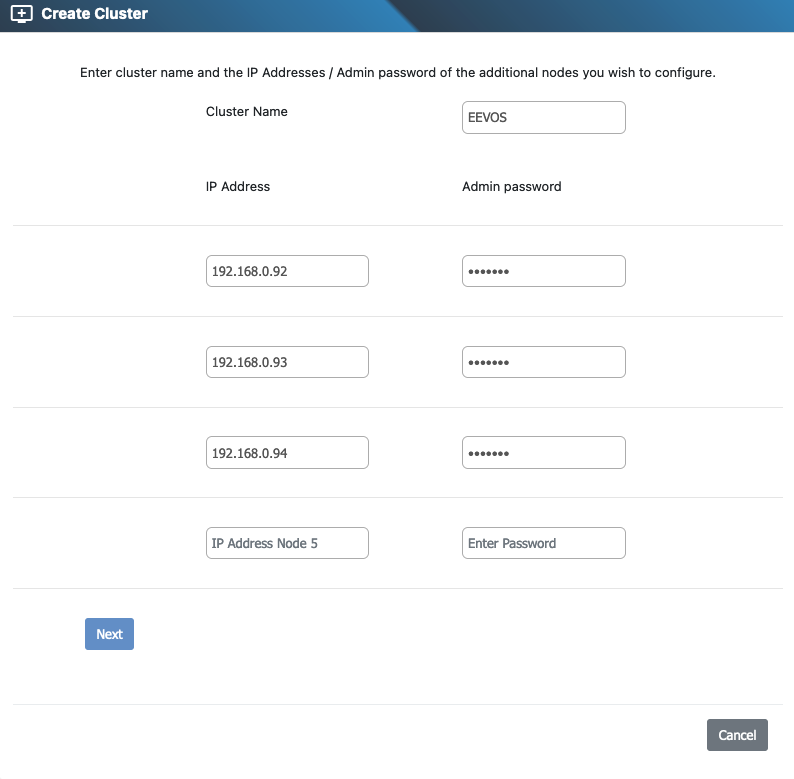
Task: Click the Cluster Name field containing EEVOS
Action: click(543, 117)
